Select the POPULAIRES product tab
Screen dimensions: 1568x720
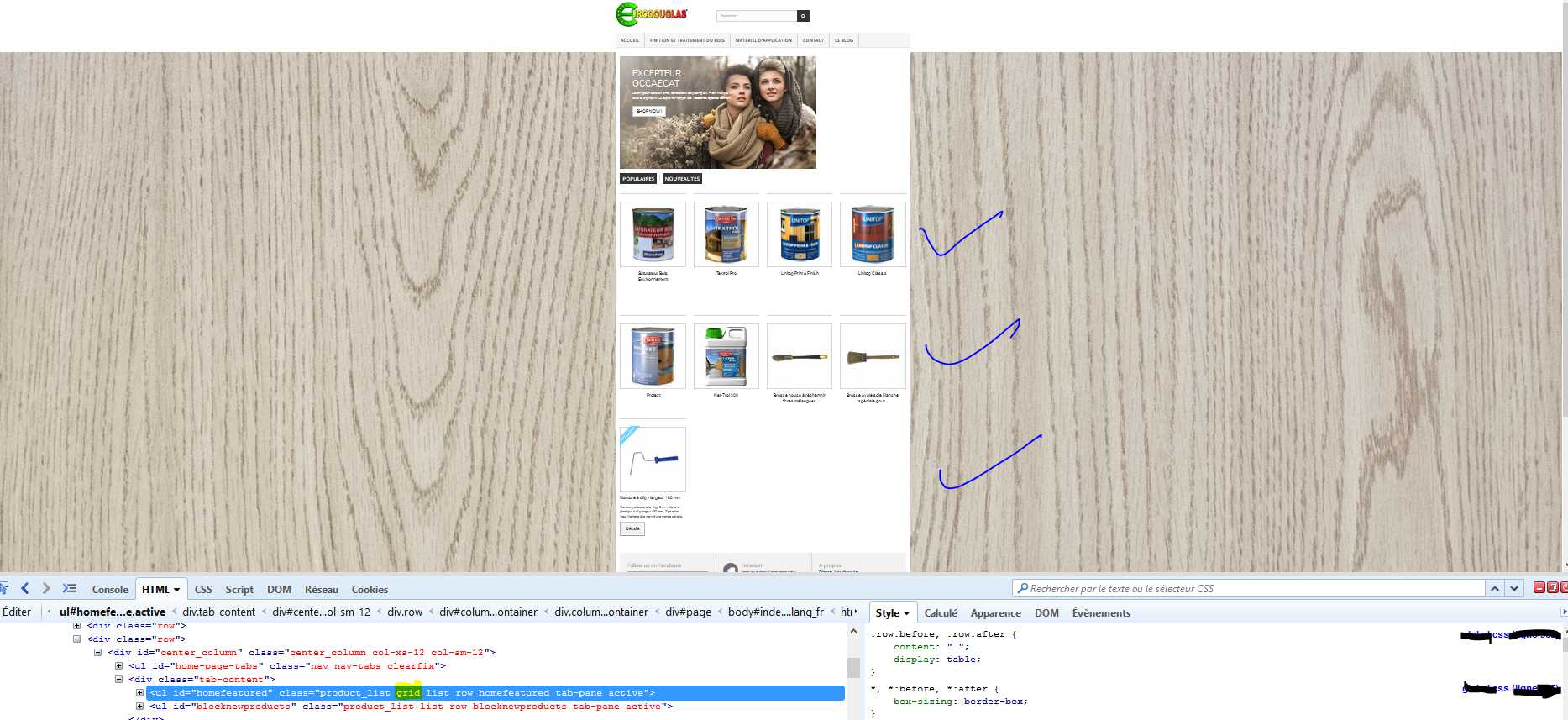pyautogui.click(x=638, y=178)
